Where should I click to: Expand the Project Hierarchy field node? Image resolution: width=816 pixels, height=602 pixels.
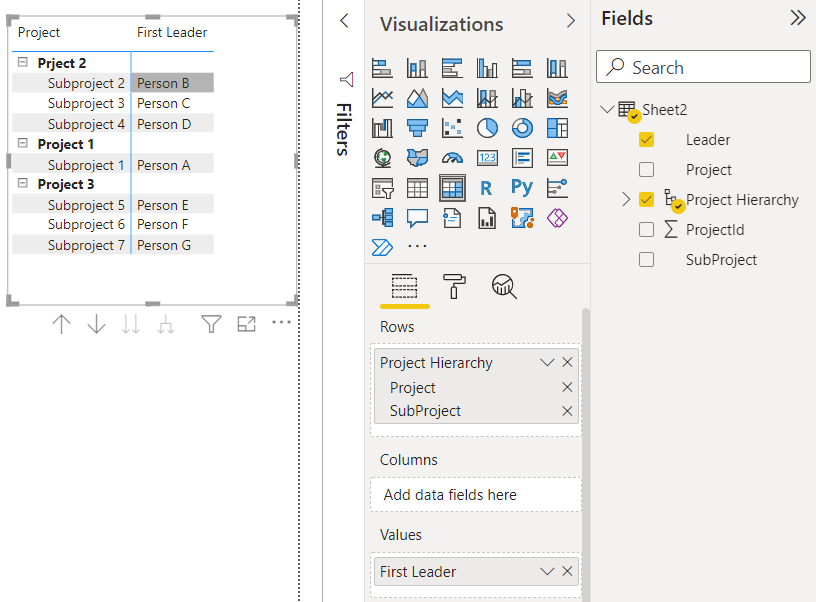coord(626,199)
